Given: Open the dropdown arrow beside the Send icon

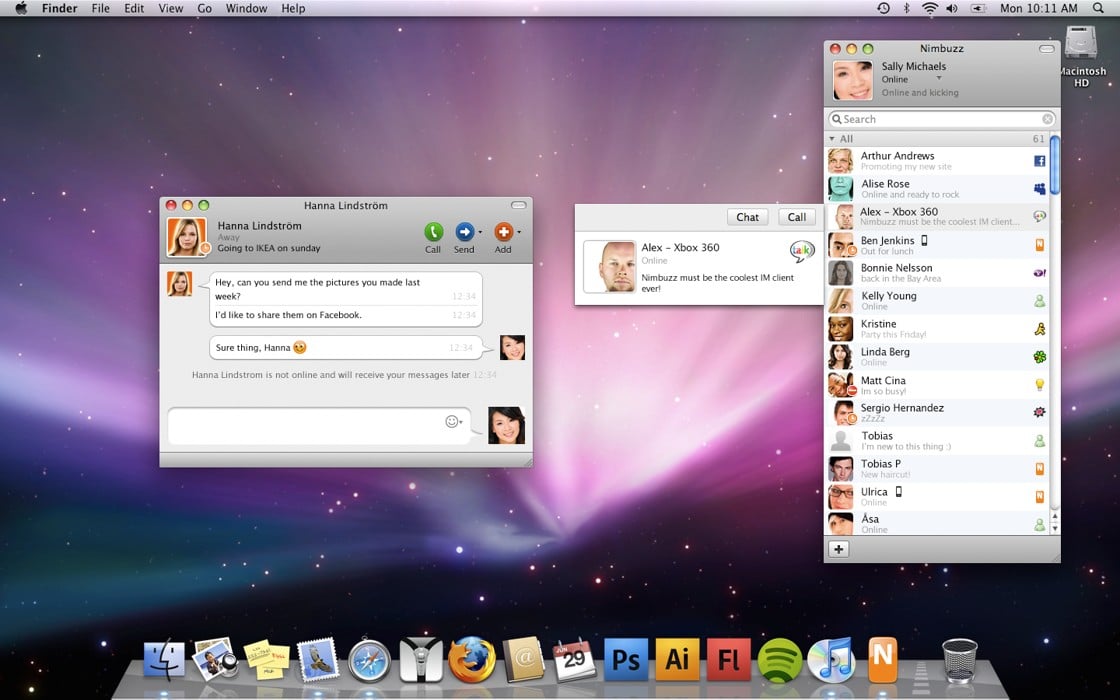Looking at the screenshot, I should tap(480, 231).
